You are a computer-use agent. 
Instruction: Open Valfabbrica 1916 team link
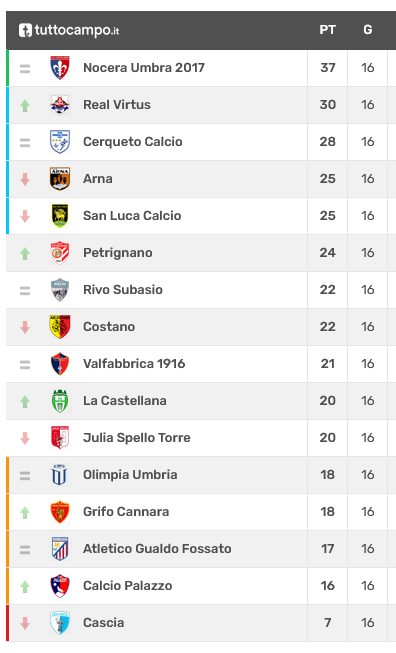pyautogui.click(x=134, y=364)
